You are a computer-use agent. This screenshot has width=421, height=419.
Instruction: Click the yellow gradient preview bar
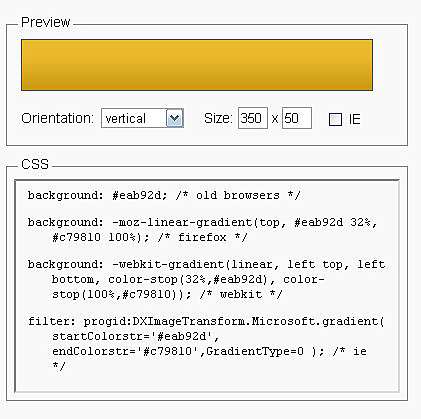[197, 65]
